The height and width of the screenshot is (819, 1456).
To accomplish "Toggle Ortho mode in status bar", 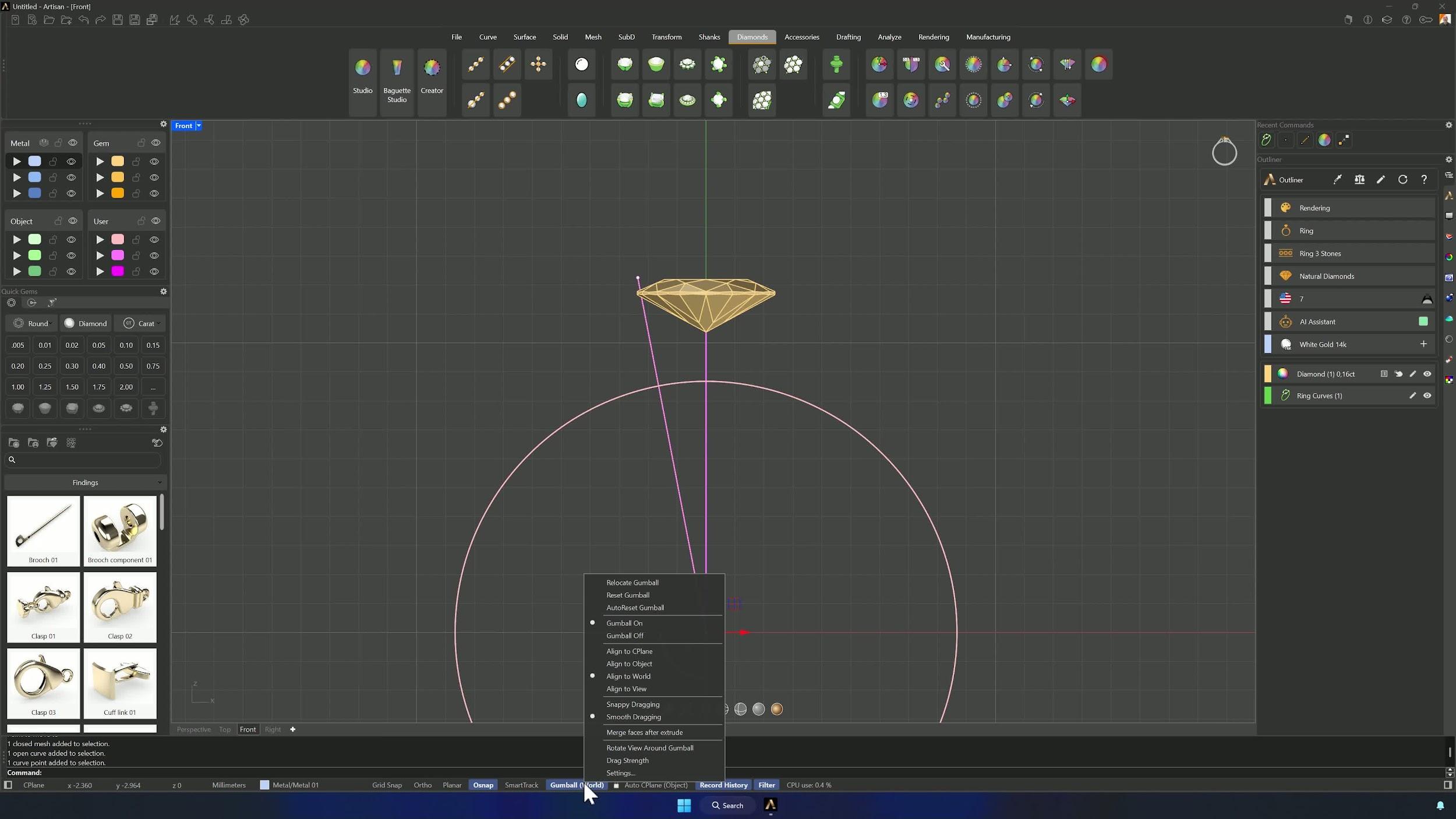I will (422, 785).
